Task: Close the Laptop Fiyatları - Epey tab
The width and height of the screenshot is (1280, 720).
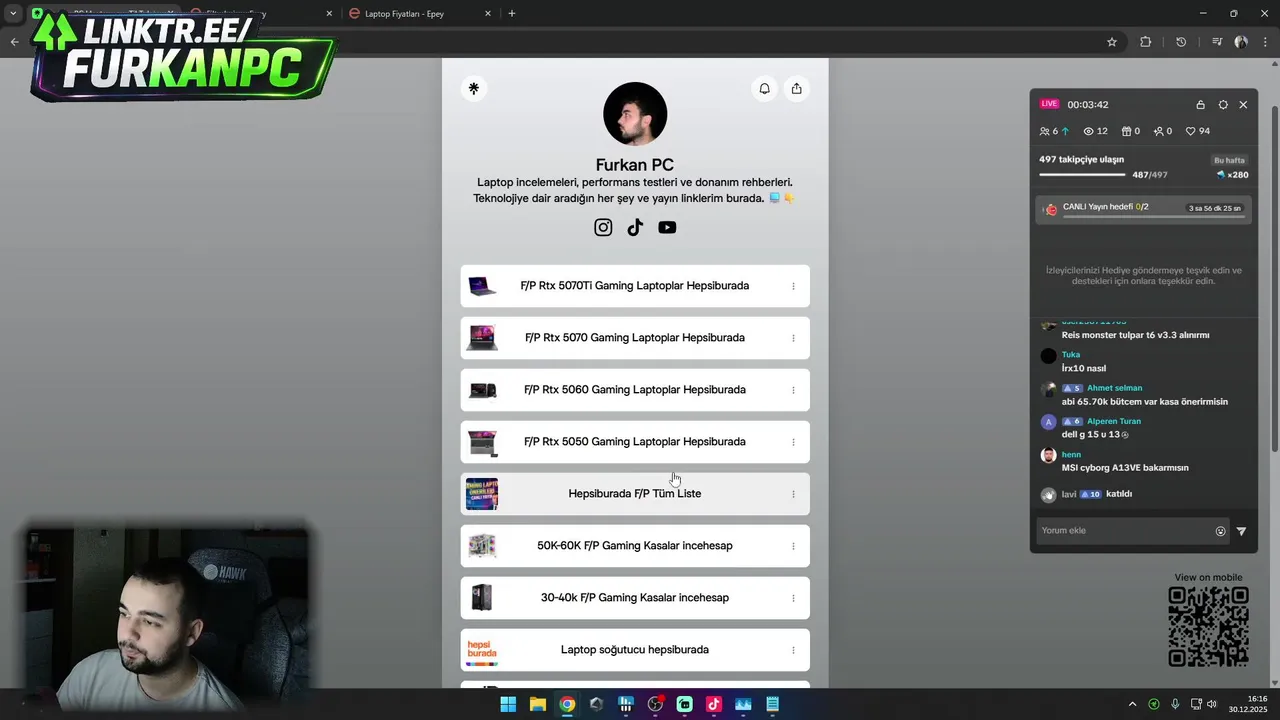Action: point(488,14)
